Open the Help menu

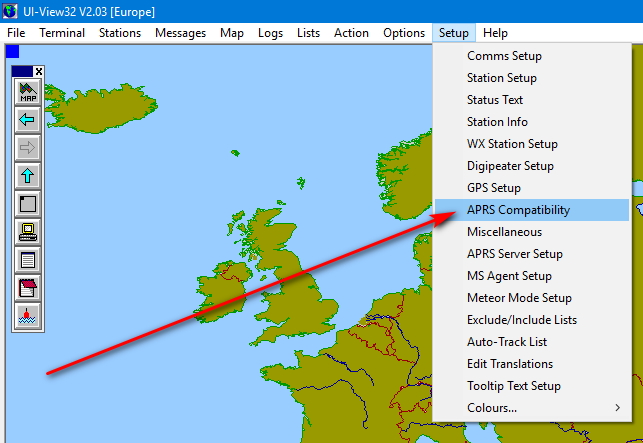(495, 33)
